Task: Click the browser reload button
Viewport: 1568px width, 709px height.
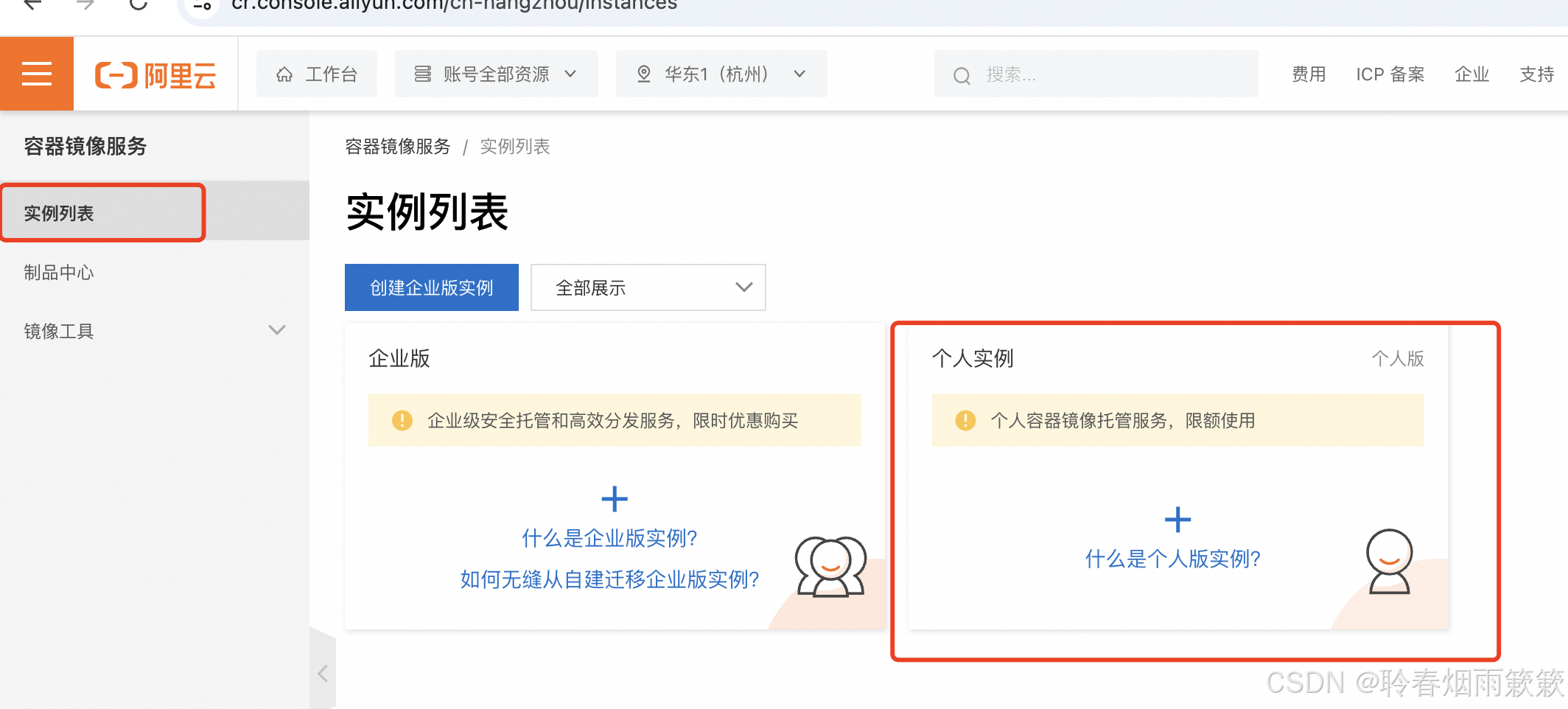Action: [139, 4]
